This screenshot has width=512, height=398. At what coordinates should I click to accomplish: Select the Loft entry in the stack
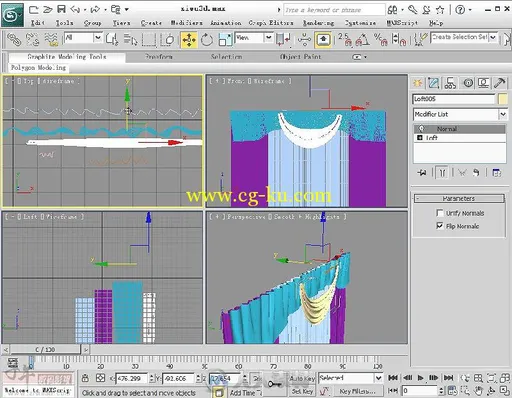click(460, 138)
